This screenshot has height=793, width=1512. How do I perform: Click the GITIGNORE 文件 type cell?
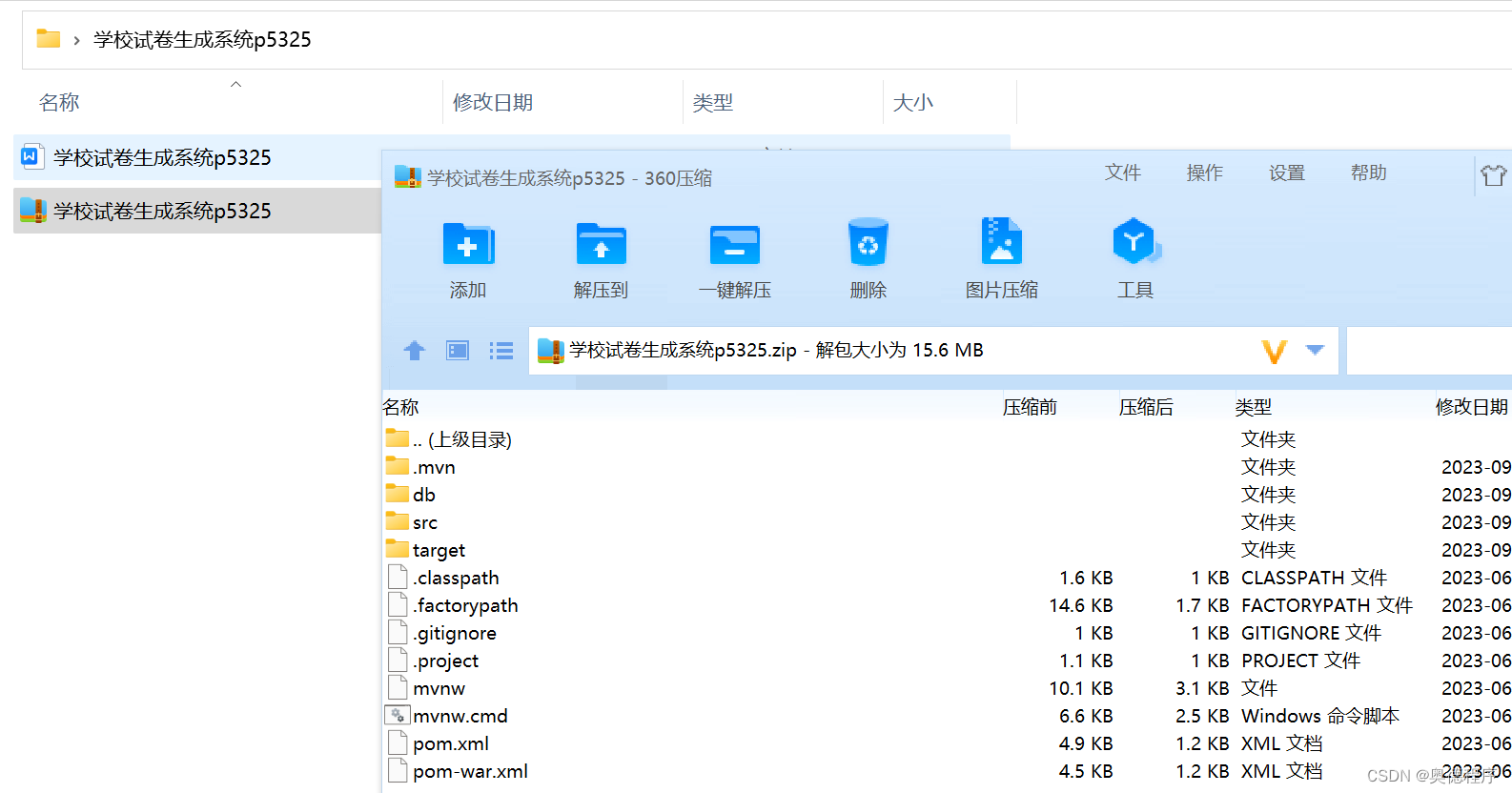[1311, 633]
